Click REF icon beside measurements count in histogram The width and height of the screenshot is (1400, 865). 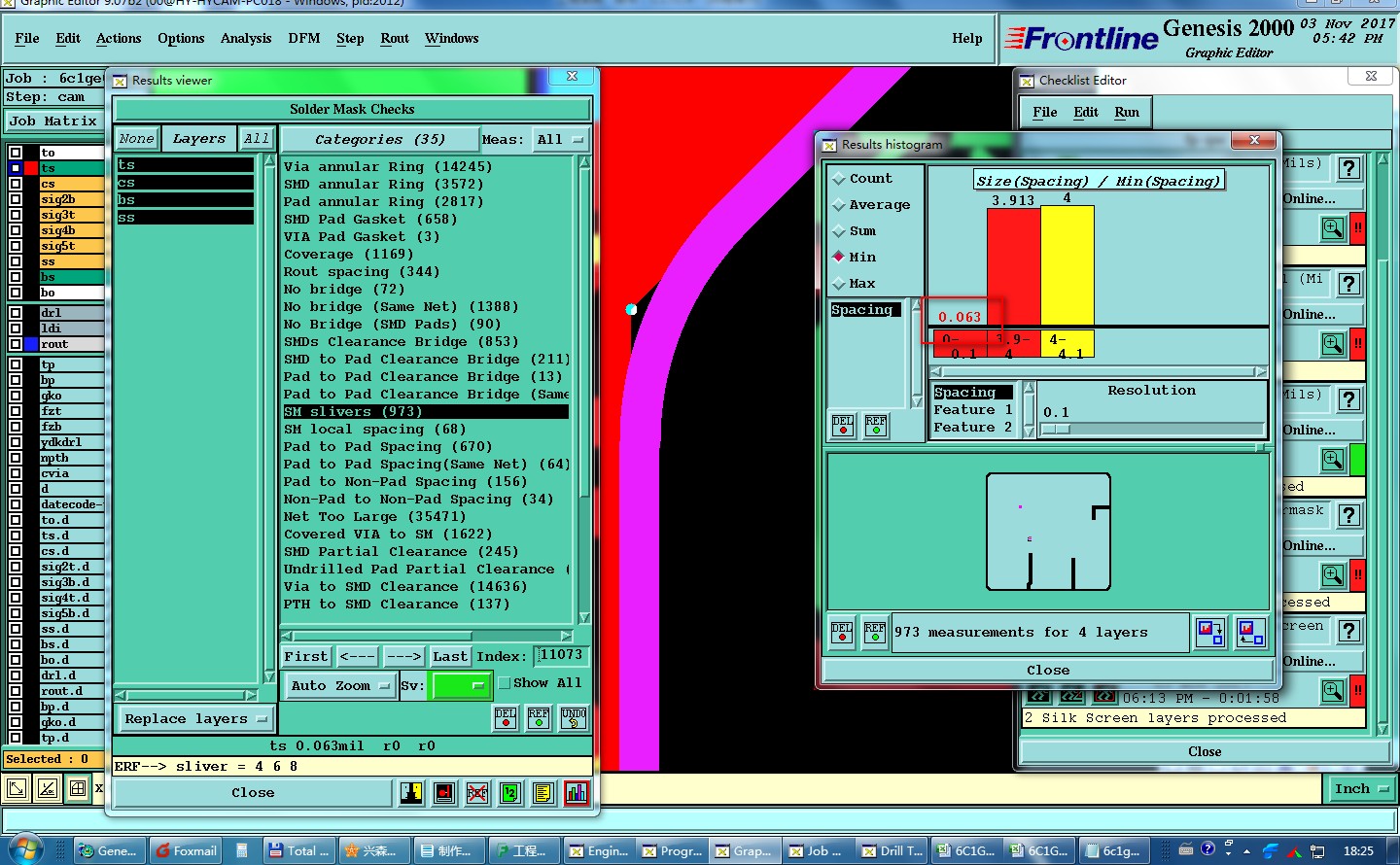pos(875,633)
